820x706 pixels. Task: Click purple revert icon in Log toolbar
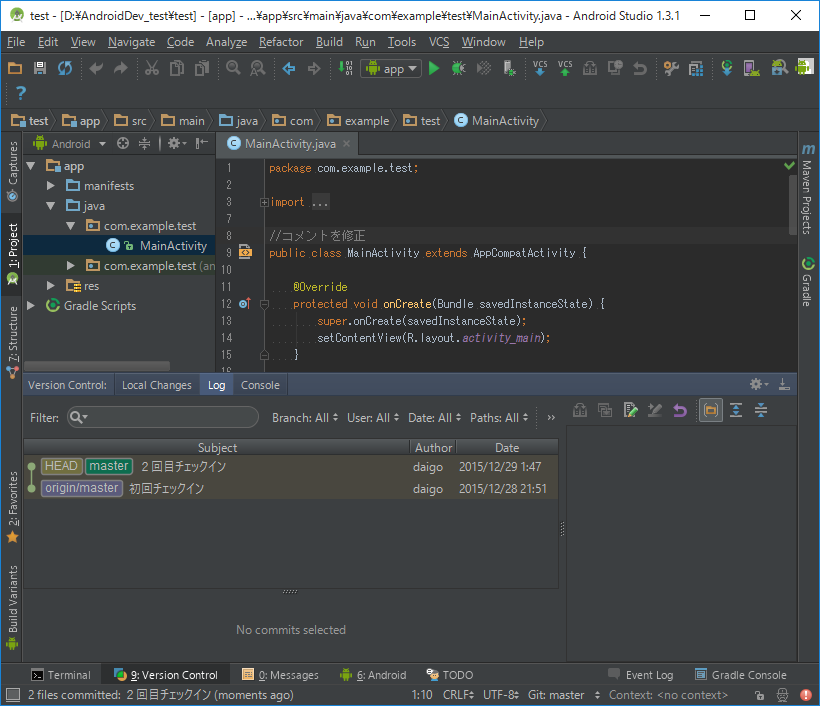point(679,411)
